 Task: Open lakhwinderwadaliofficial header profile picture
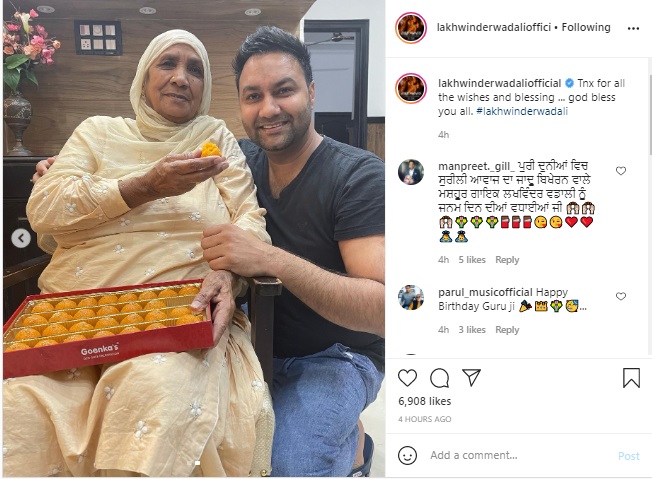click(411, 28)
